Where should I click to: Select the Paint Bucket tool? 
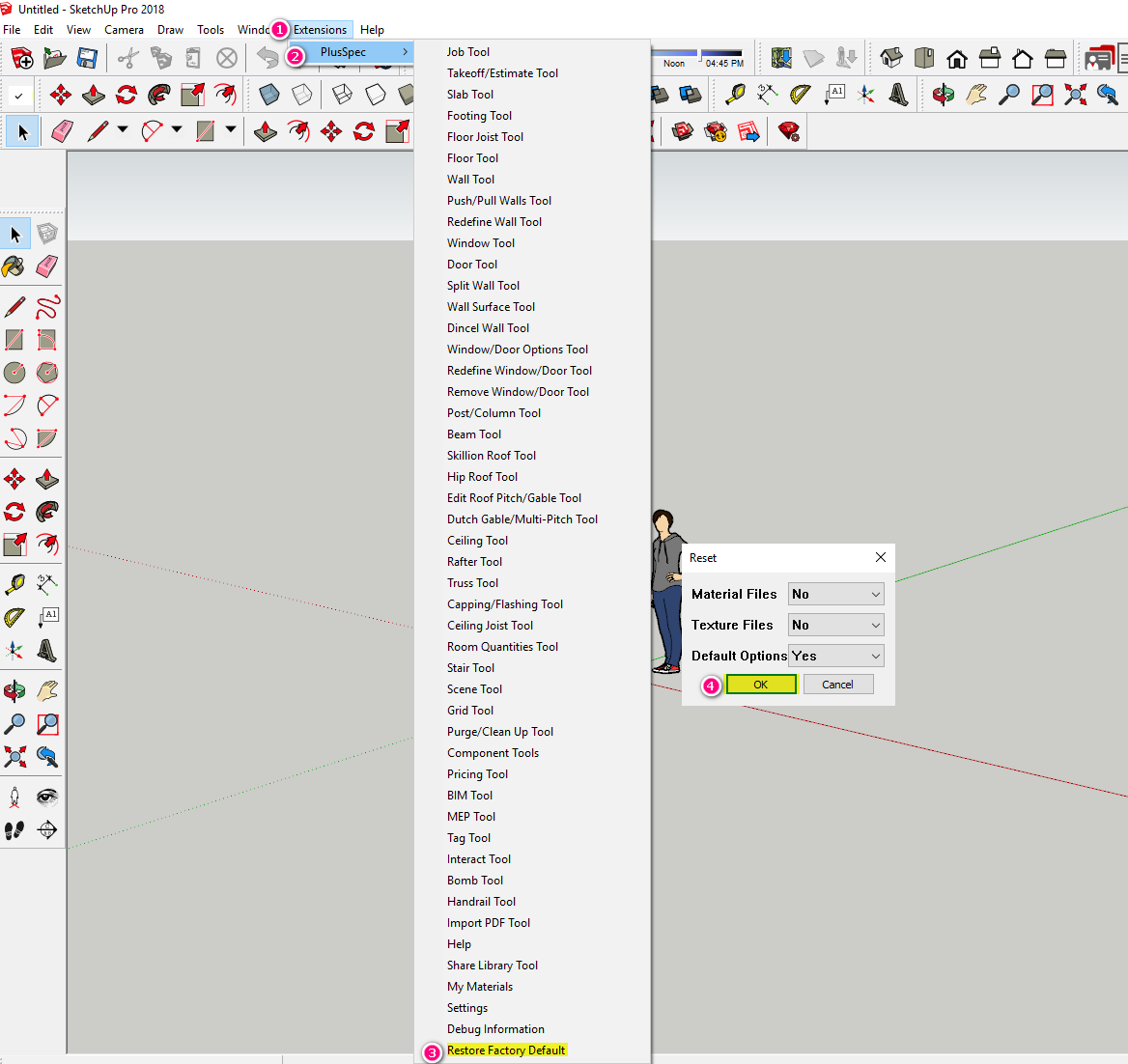[x=14, y=266]
